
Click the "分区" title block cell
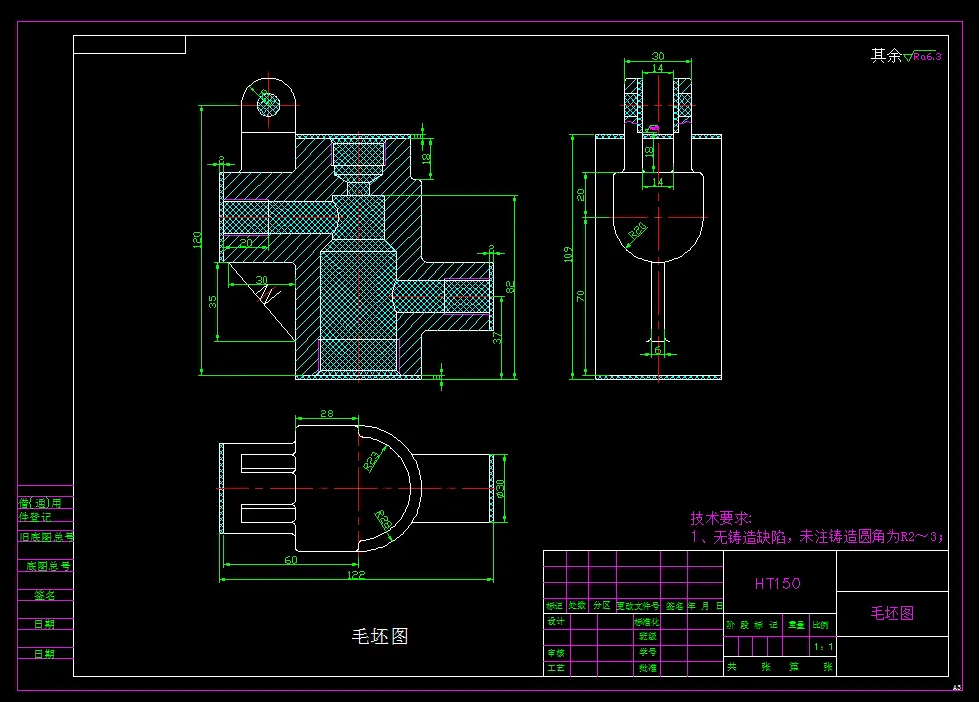coord(602,606)
